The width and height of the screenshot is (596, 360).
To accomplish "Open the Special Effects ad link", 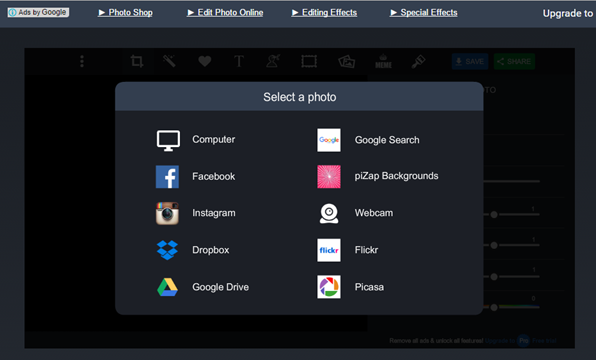I will (423, 13).
